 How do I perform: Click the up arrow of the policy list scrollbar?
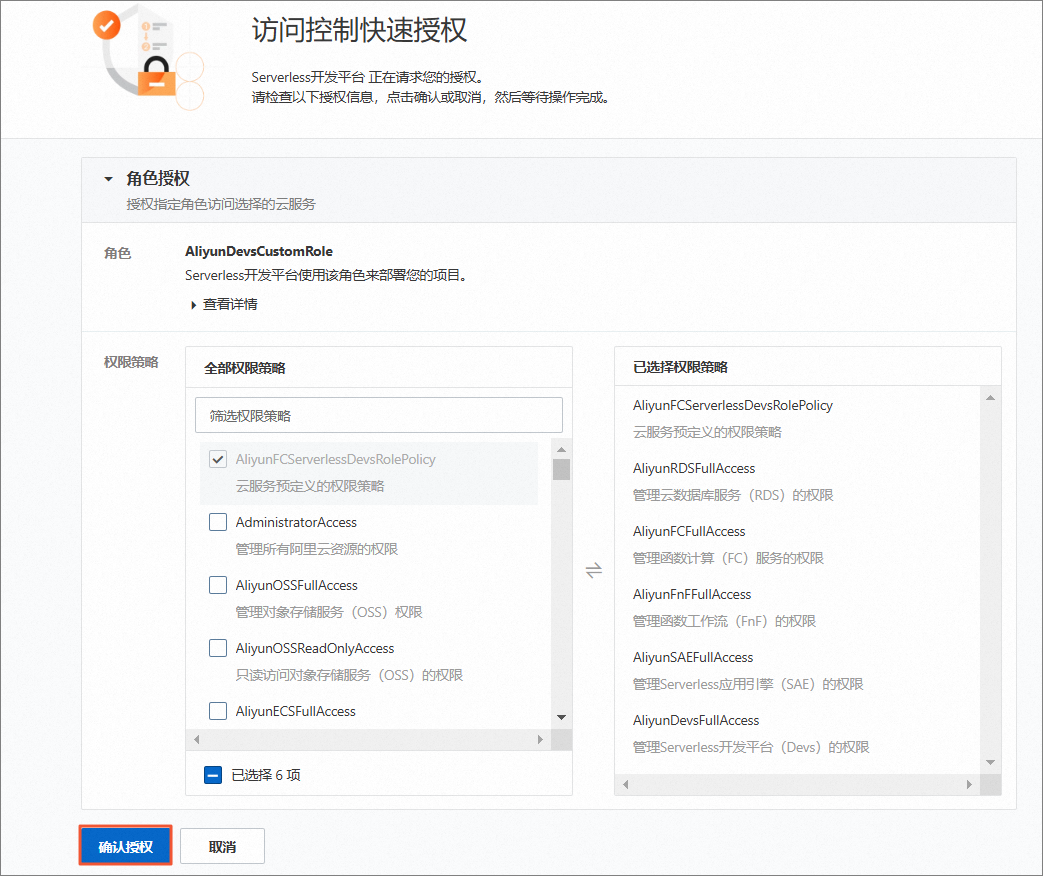click(x=561, y=450)
